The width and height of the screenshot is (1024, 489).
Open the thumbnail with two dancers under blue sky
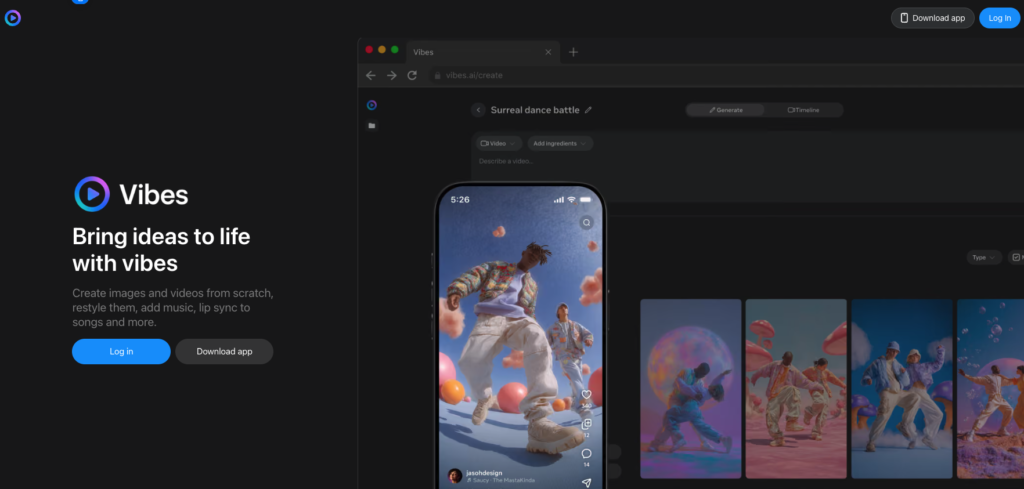pos(902,388)
